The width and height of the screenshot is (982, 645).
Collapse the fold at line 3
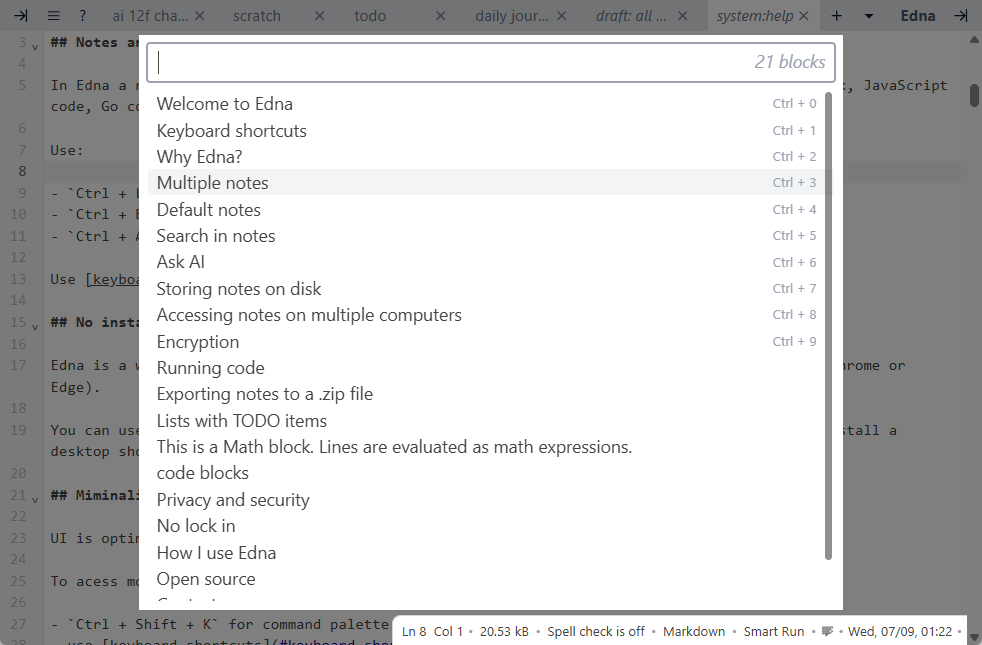[35, 46]
